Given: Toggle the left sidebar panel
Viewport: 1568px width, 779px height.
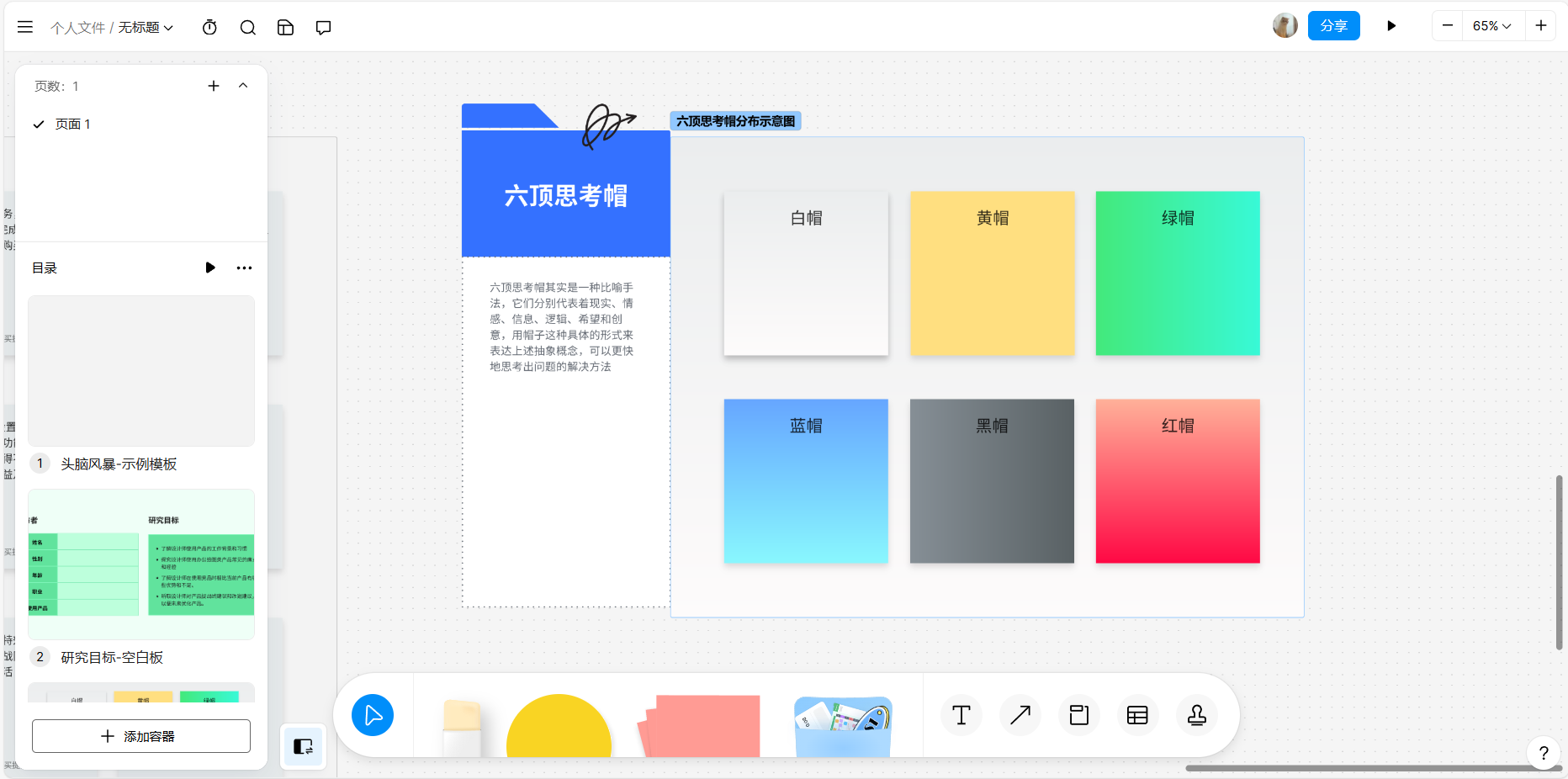Looking at the screenshot, I should (x=303, y=746).
